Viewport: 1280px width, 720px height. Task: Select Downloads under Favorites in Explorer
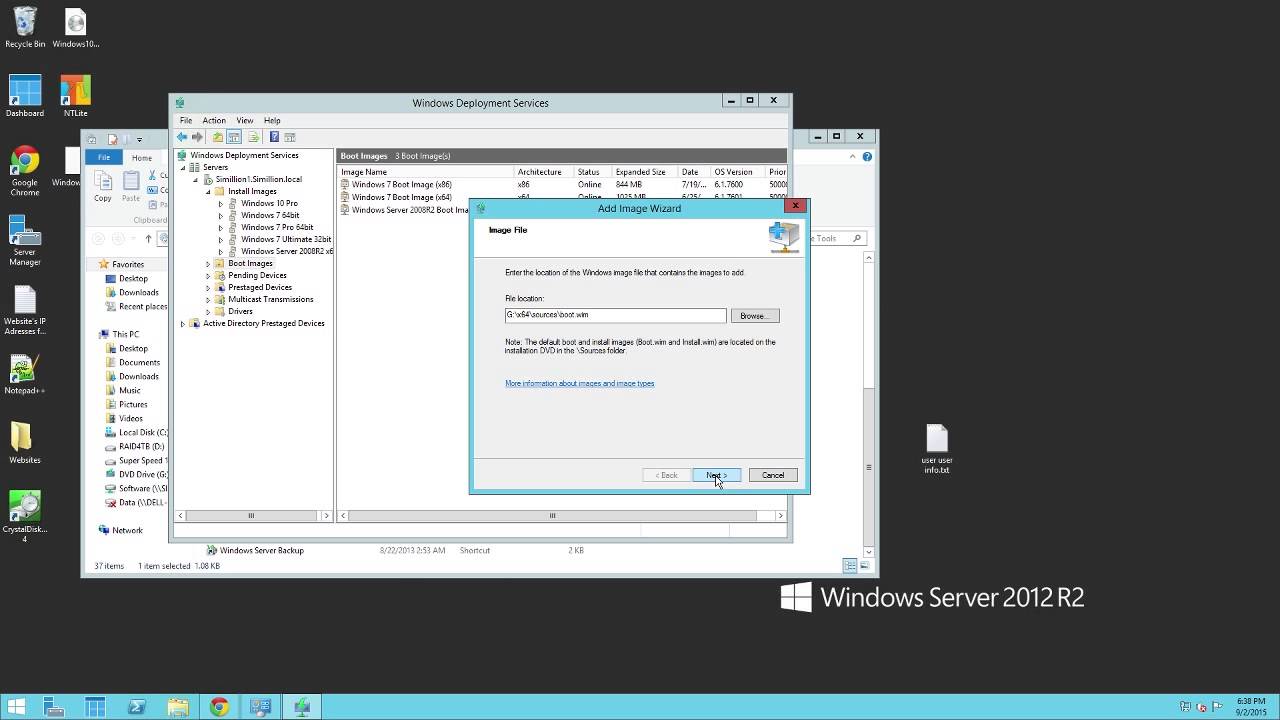[x=139, y=292]
